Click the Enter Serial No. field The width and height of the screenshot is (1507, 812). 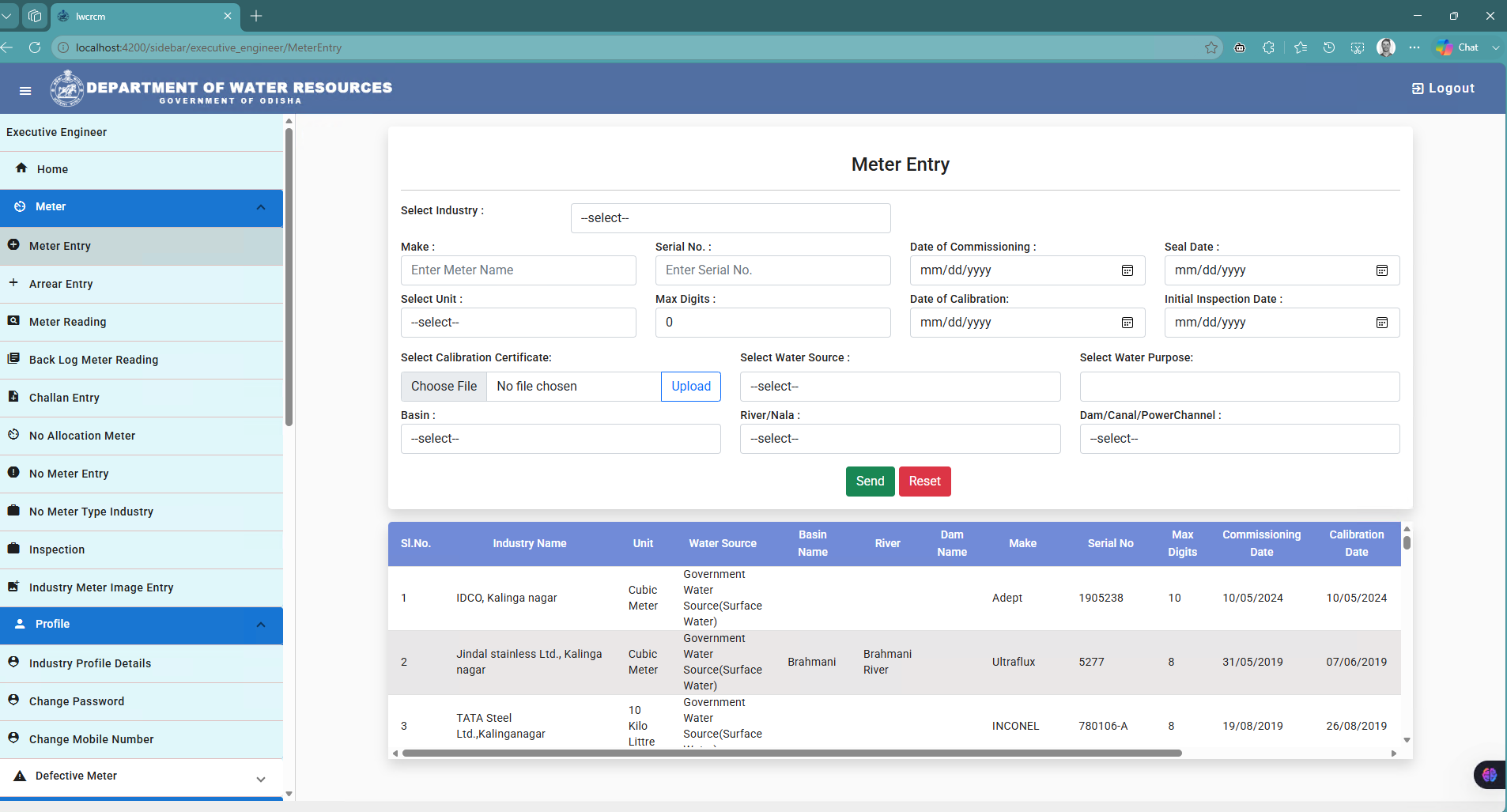click(x=772, y=270)
